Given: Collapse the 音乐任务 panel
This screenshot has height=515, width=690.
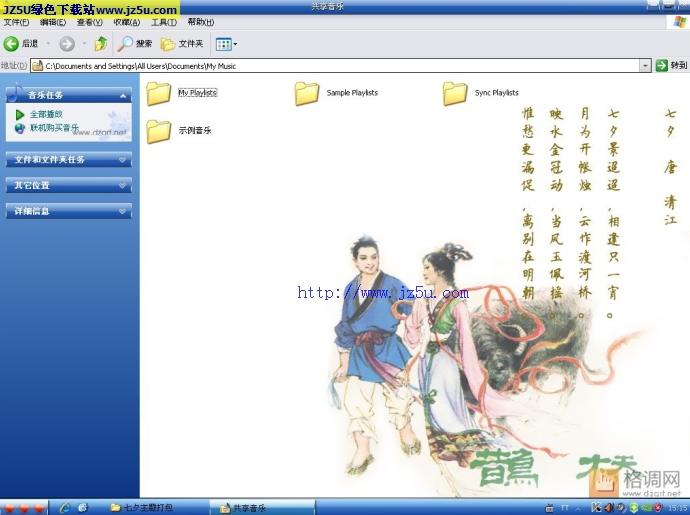Looking at the screenshot, I should click(x=123, y=96).
